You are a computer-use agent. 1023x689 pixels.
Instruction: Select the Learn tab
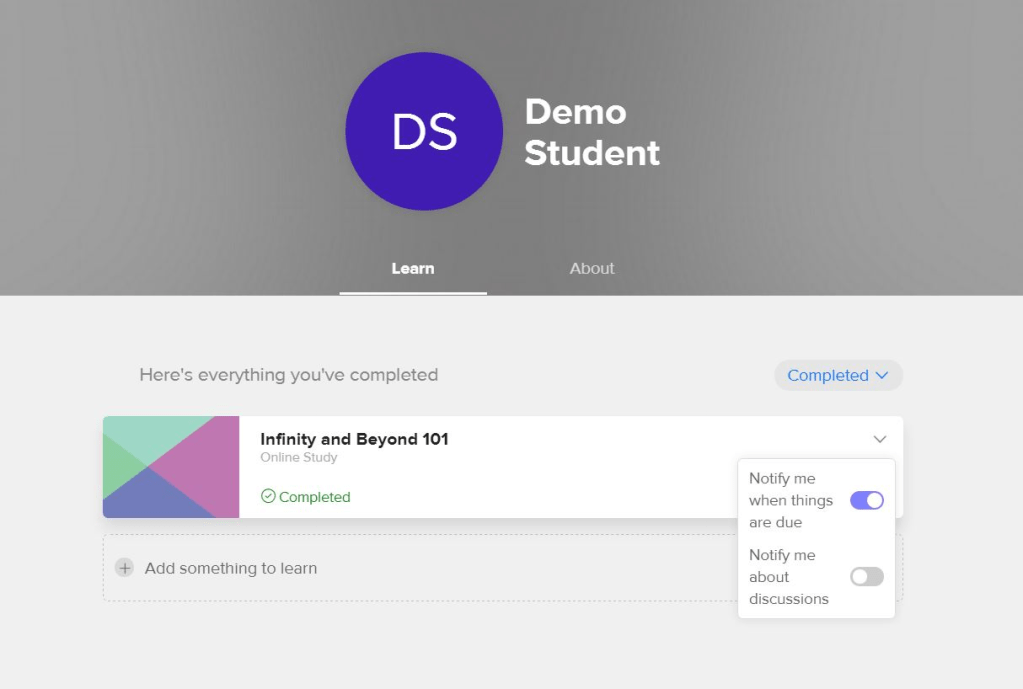tap(413, 268)
